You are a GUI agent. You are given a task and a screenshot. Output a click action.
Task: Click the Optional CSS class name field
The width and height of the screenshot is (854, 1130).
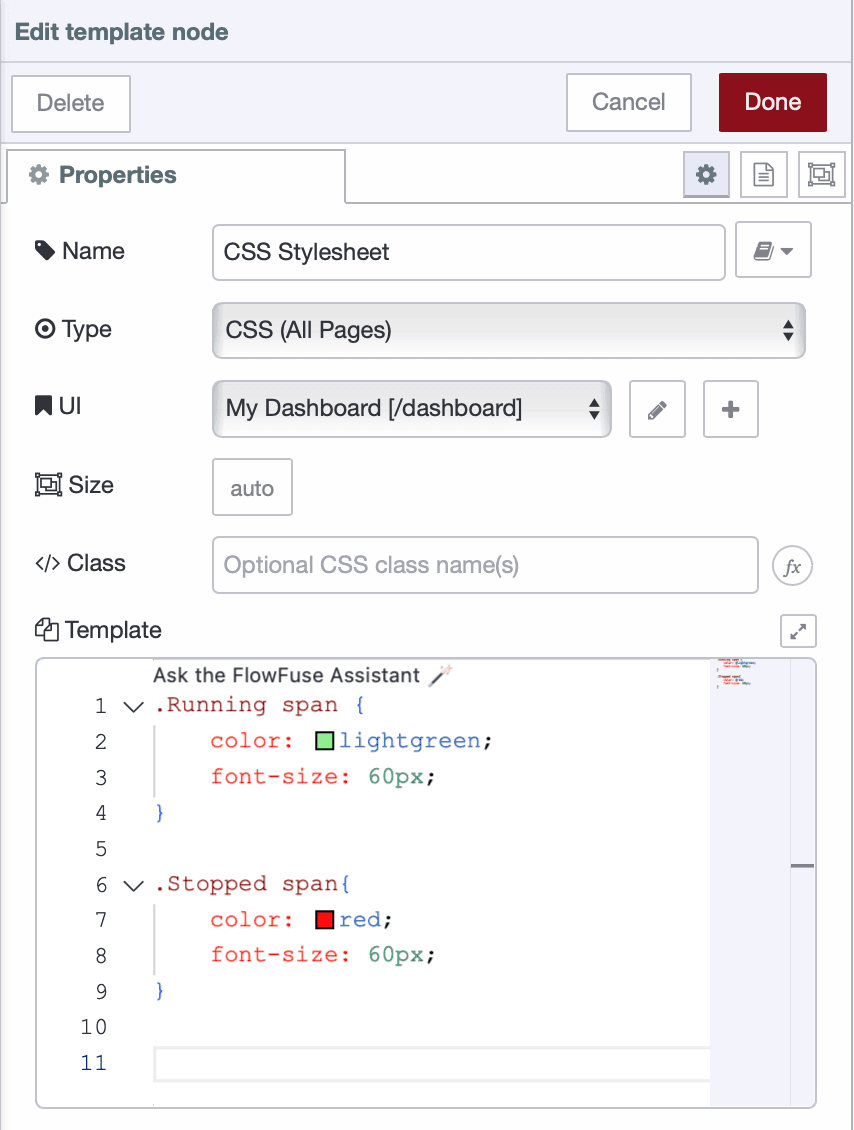click(x=485, y=565)
